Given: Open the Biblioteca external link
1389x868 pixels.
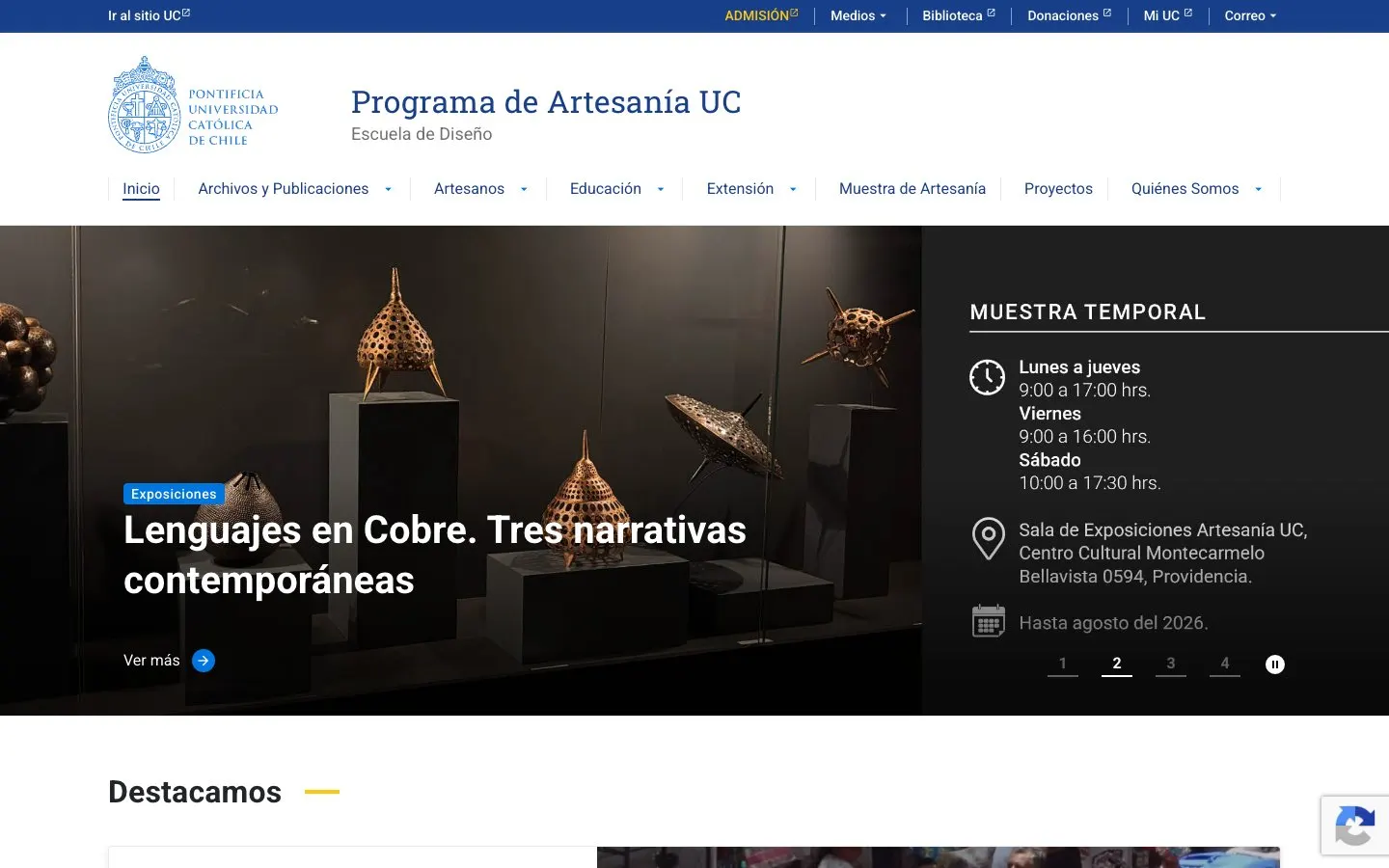Looking at the screenshot, I should click(x=959, y=15).
